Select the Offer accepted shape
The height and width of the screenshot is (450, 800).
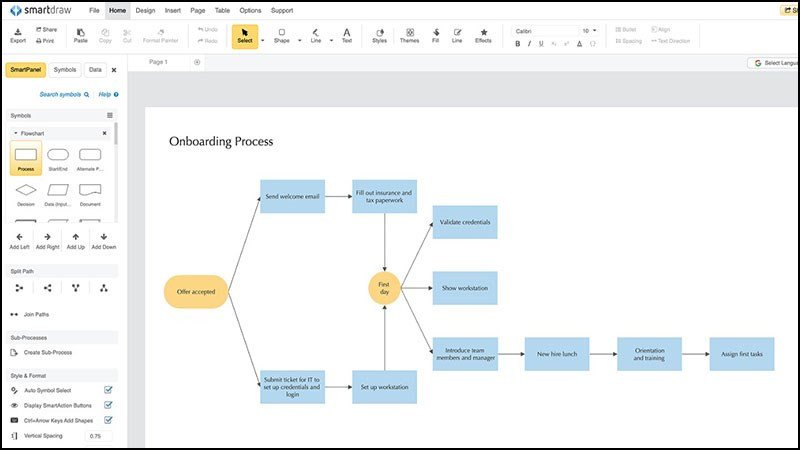coord(196,292)
